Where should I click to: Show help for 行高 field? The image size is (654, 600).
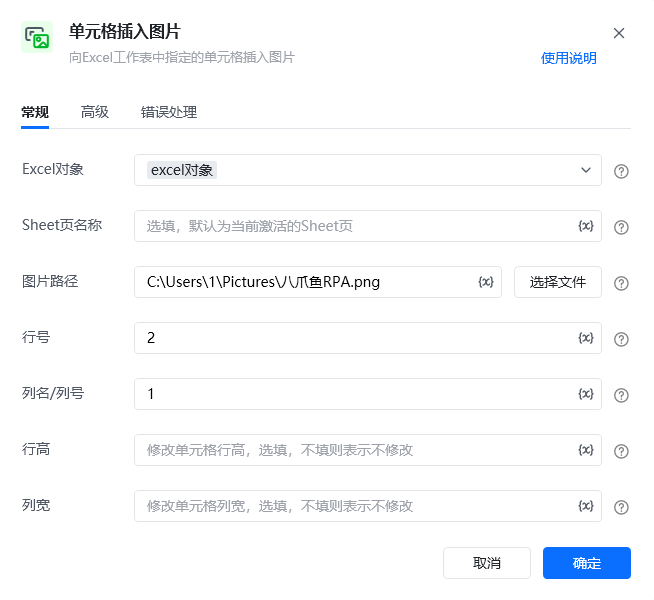(621, 451)
